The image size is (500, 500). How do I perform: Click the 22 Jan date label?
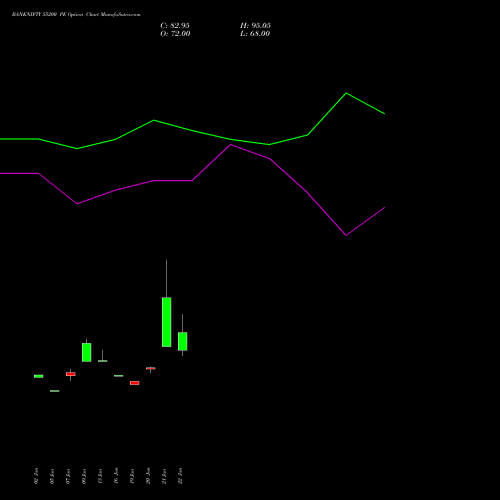(x=180, y=476)
